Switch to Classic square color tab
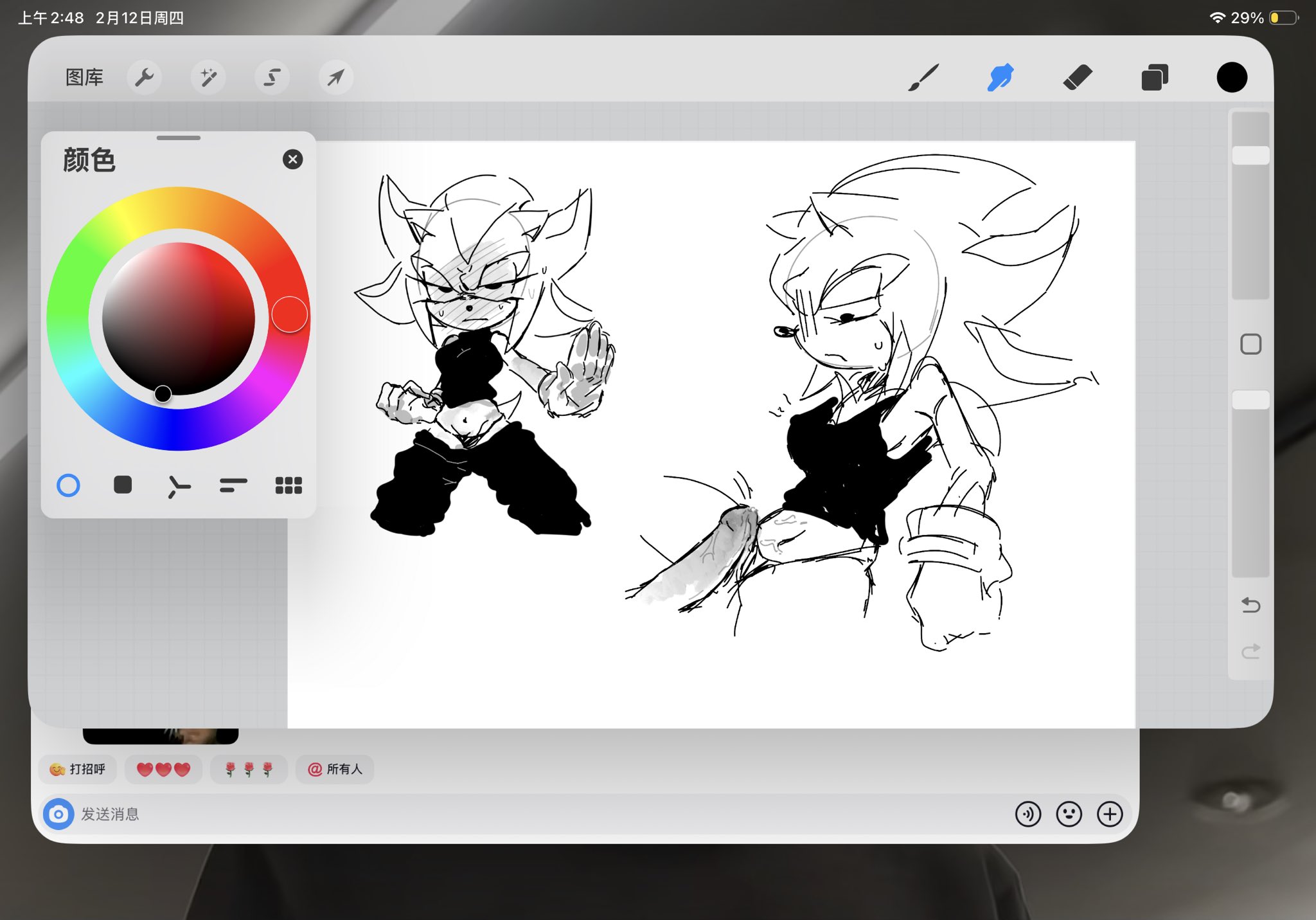The image size is (1316, 920). [x=123, y=485]
